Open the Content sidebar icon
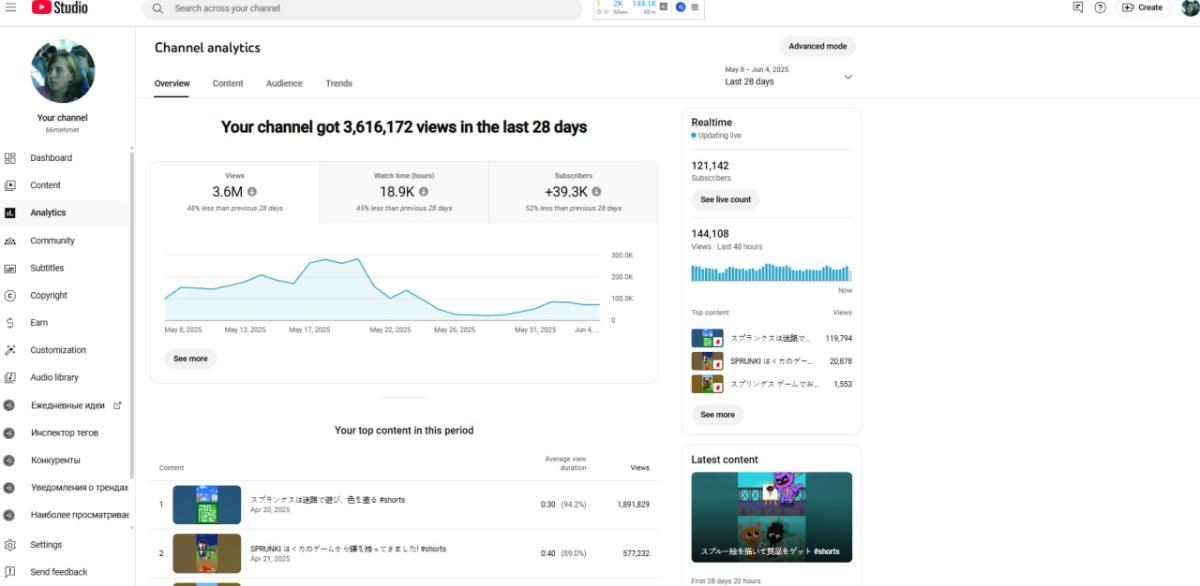The width and height of the screenshot is (1200, 586). (x=10, y=185)
